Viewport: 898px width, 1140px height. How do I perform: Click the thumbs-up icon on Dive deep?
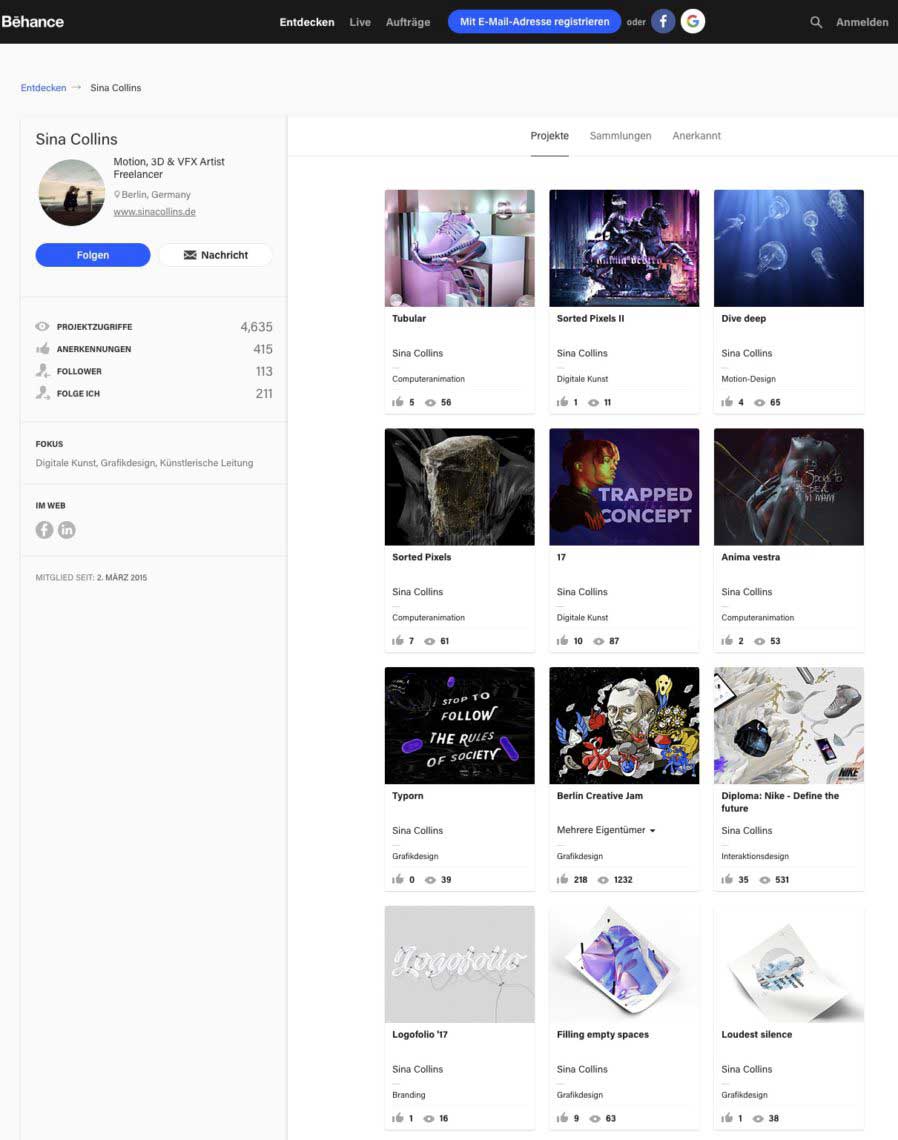[727, 402]
